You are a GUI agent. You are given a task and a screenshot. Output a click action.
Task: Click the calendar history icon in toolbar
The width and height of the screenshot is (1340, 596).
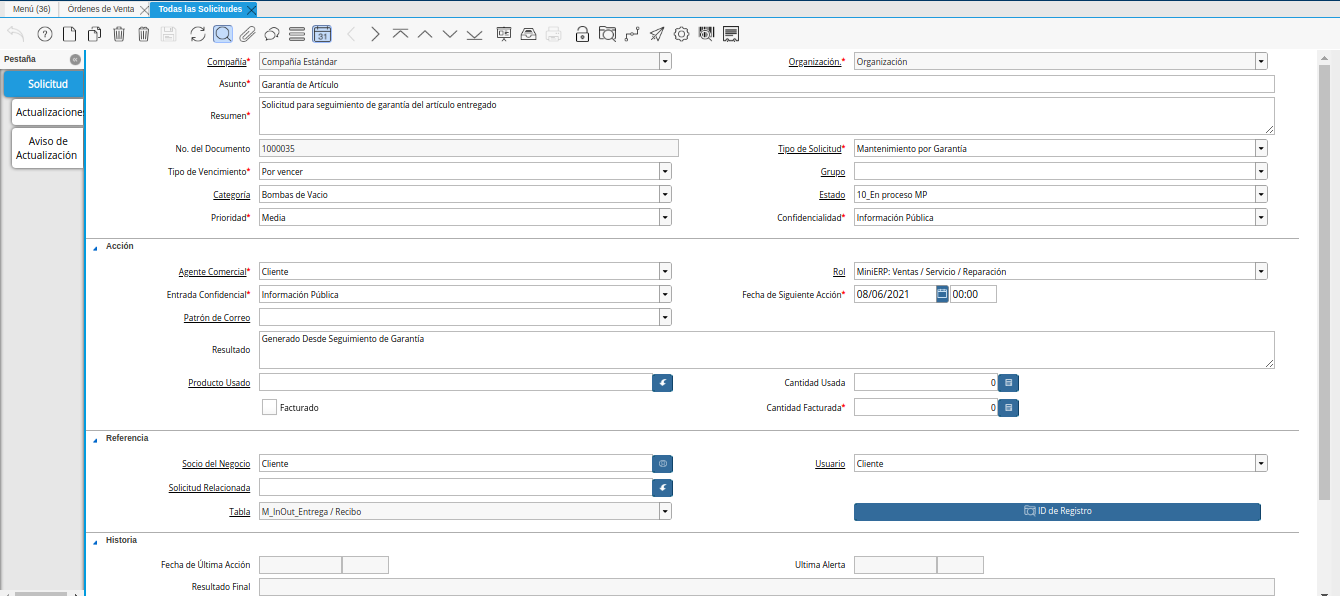[322, 34]
